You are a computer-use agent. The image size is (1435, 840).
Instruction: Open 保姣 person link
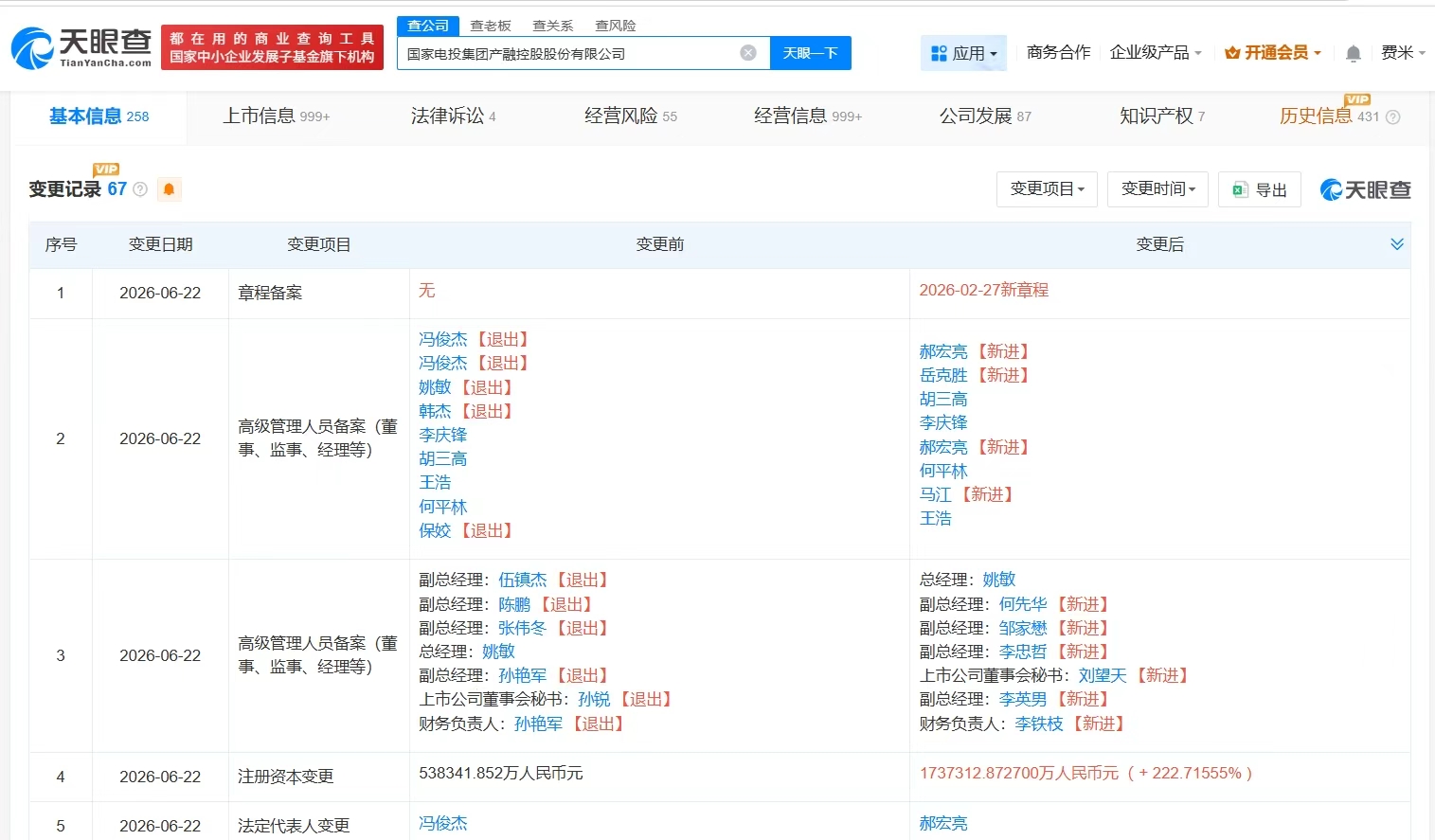435,530
